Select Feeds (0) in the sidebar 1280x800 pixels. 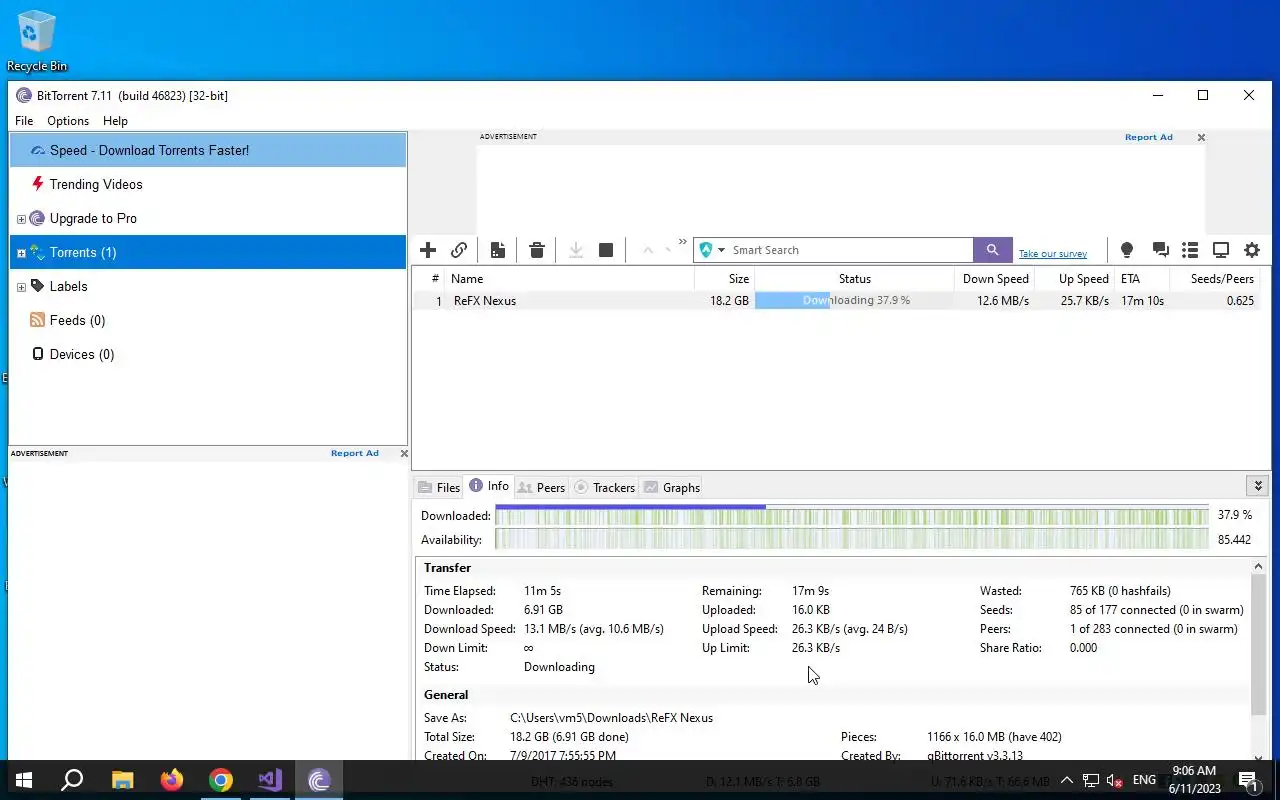[x=208, y=320]
